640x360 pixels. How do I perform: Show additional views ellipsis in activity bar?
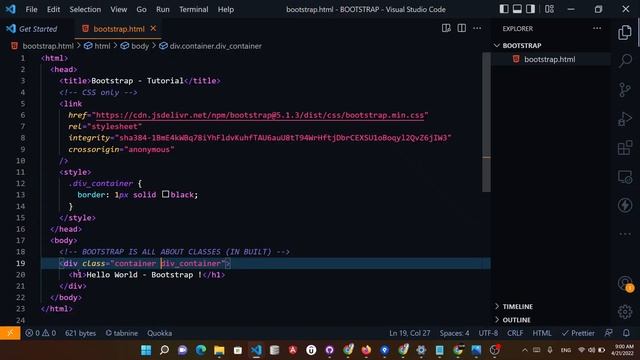[625, 234]
